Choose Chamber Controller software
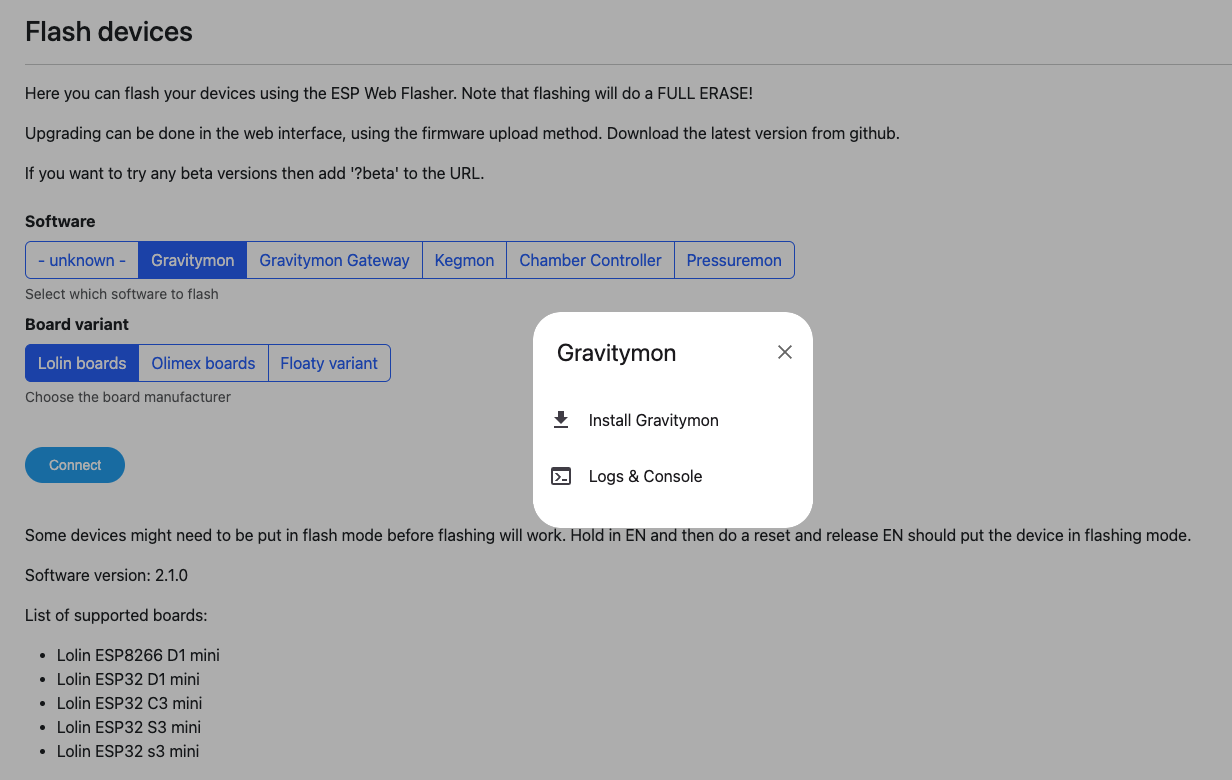 point(590,260)
